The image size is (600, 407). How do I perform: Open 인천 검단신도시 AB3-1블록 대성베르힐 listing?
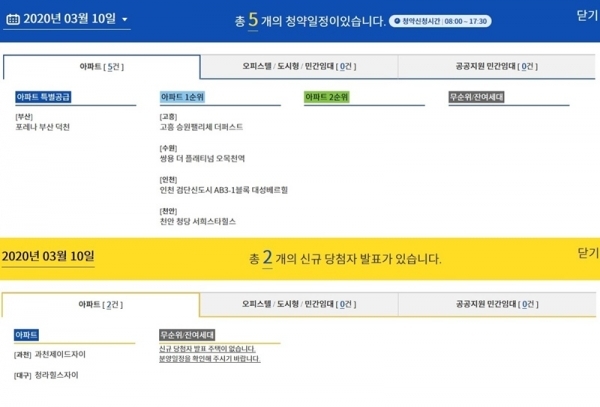coord(223,190)
